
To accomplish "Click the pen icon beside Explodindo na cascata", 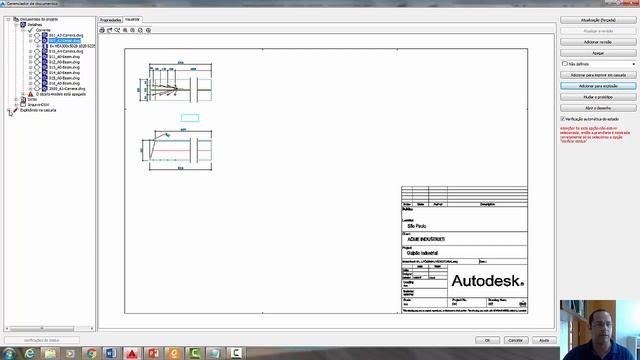I will (16, 110).
